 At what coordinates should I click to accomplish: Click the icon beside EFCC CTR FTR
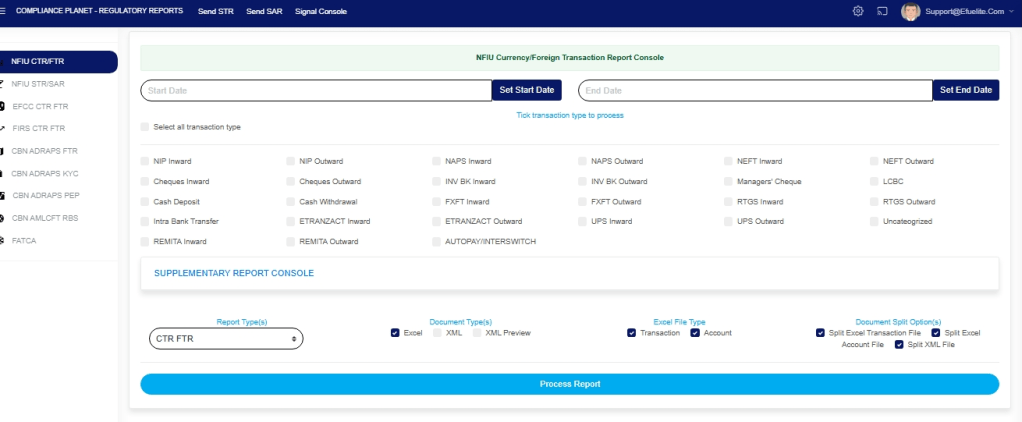(x=3, y=106)
